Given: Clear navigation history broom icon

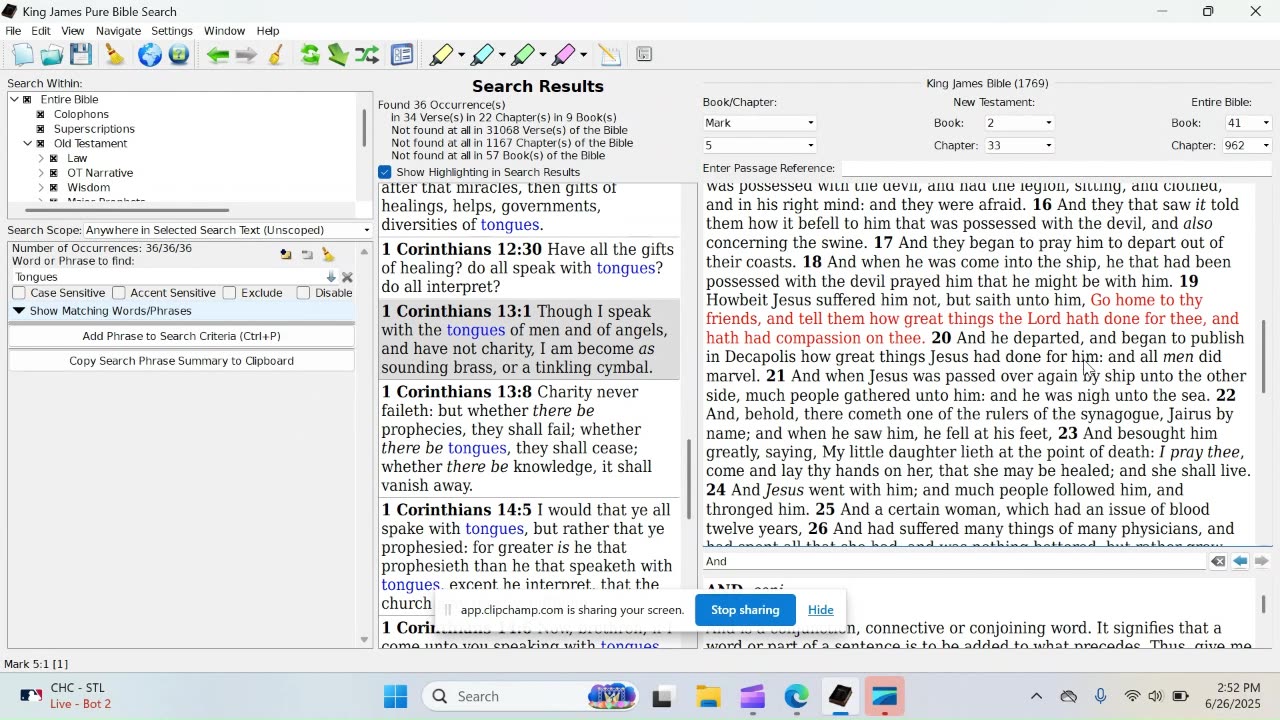Looking at the screenshot, I should coord(276,55).
